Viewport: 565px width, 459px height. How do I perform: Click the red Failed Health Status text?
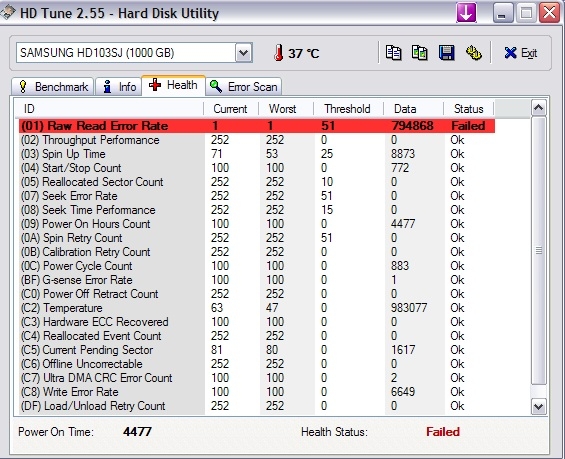[x=443, y=432]
